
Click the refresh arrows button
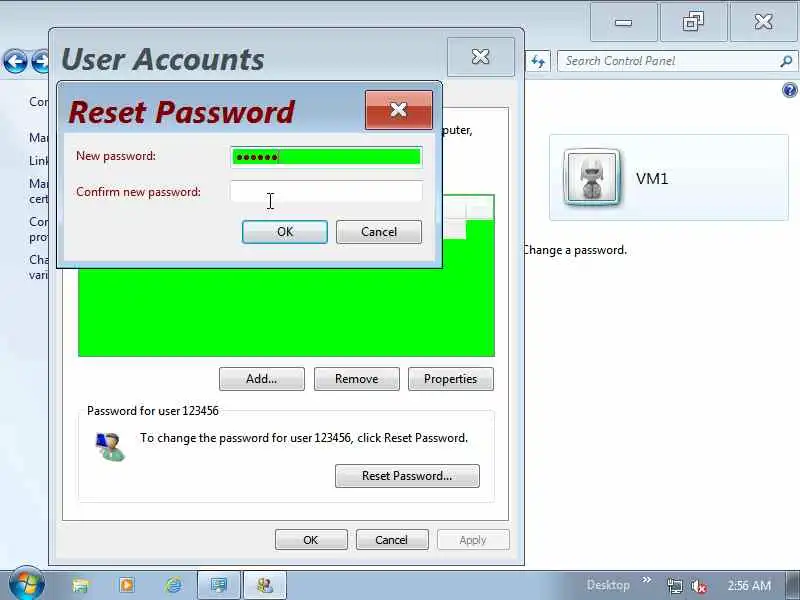tap(538, 62)
